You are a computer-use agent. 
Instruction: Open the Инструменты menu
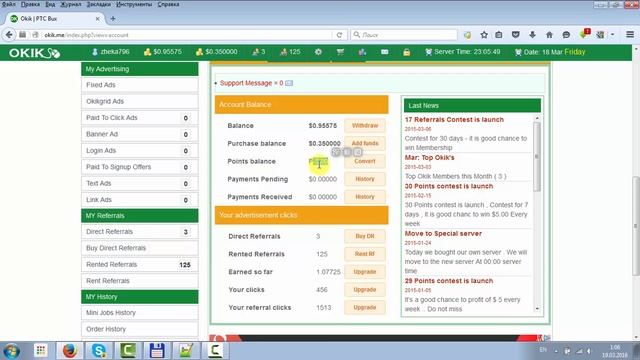tap(134, 4)
